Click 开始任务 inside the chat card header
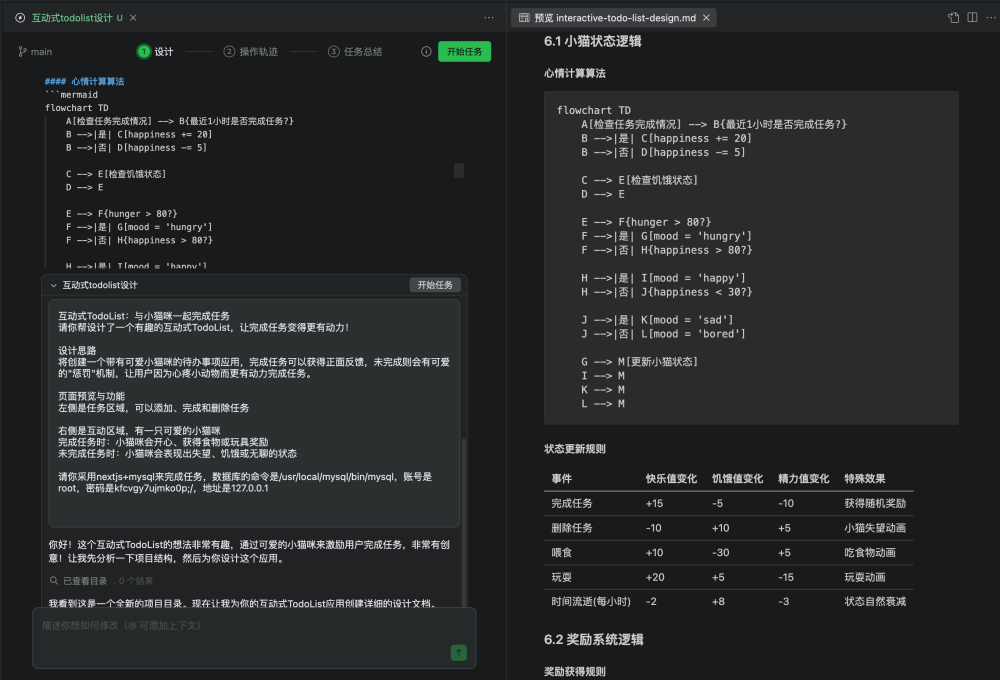 coord(437,284)
